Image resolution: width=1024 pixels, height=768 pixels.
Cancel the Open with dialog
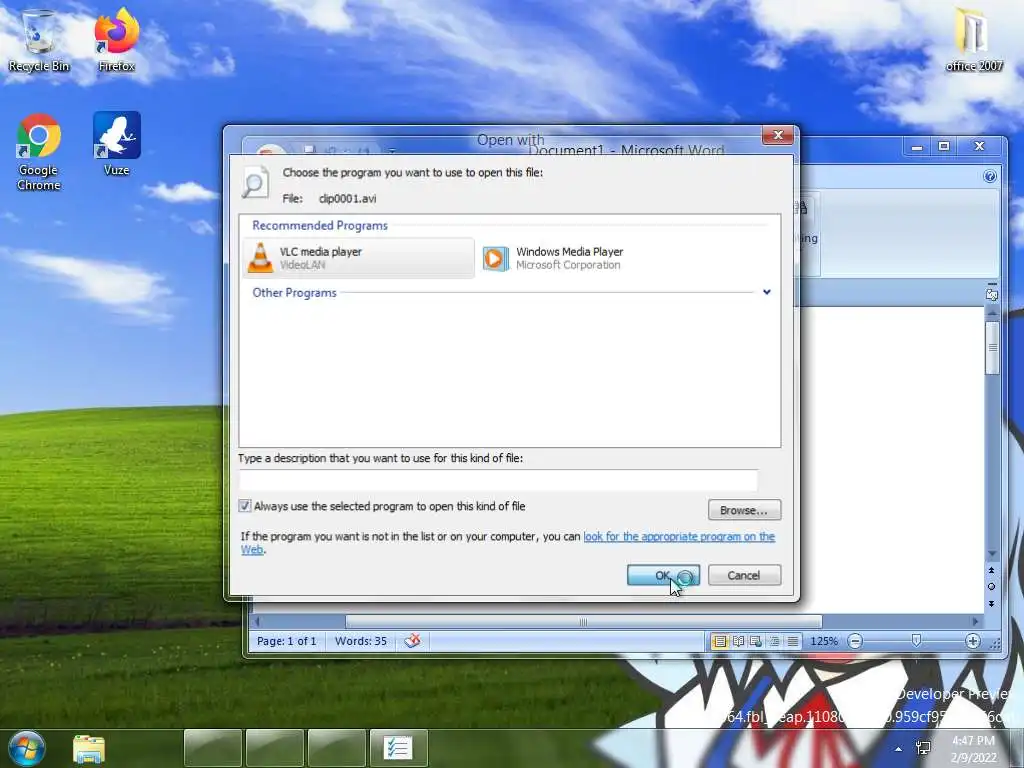(744, 575)
